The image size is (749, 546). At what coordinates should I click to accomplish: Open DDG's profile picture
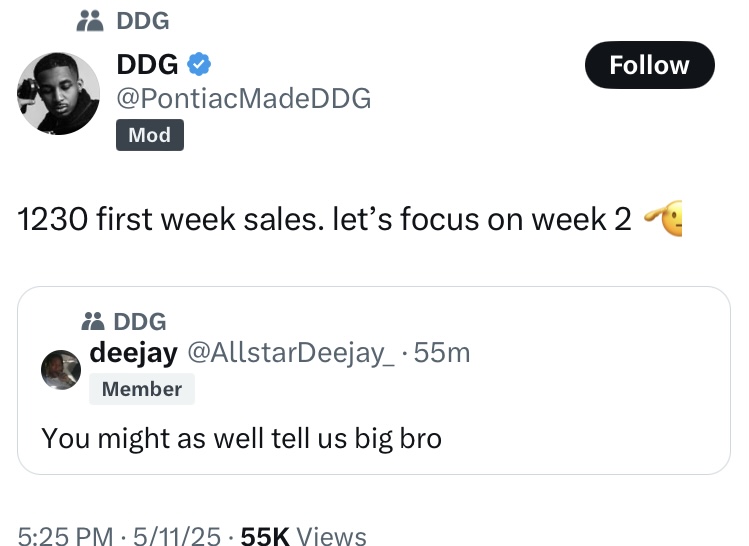[58, 94]
